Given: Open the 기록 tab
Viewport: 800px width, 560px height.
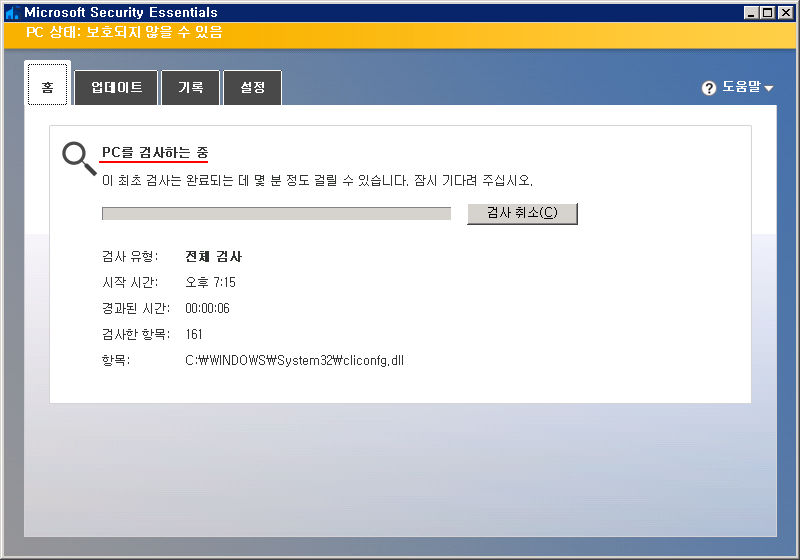Looking at the screenshot, I should [x=191, y=88].
